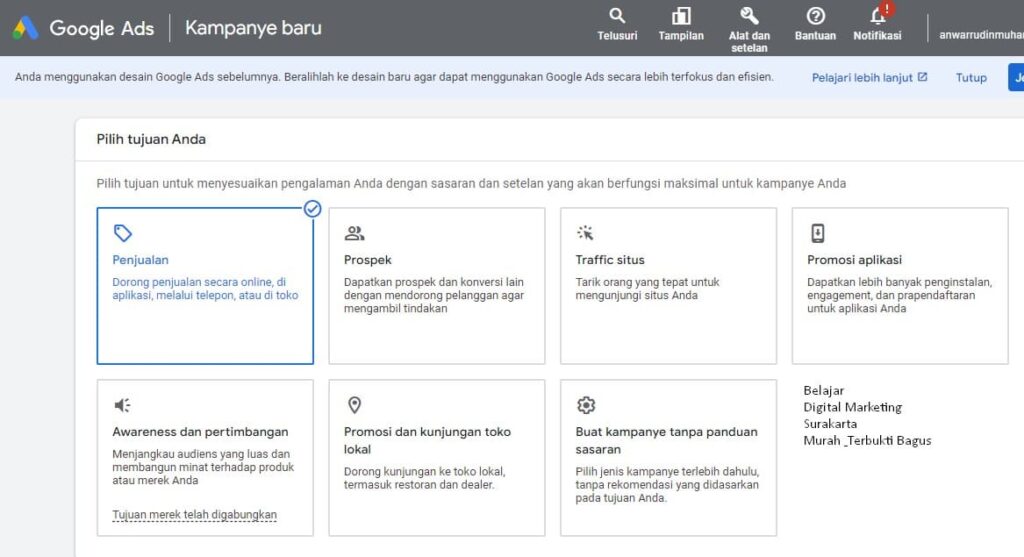The image size is (1024, 557).
Task: Click Tujuan merek telah digabungkan link
Action: click(195, 515)
